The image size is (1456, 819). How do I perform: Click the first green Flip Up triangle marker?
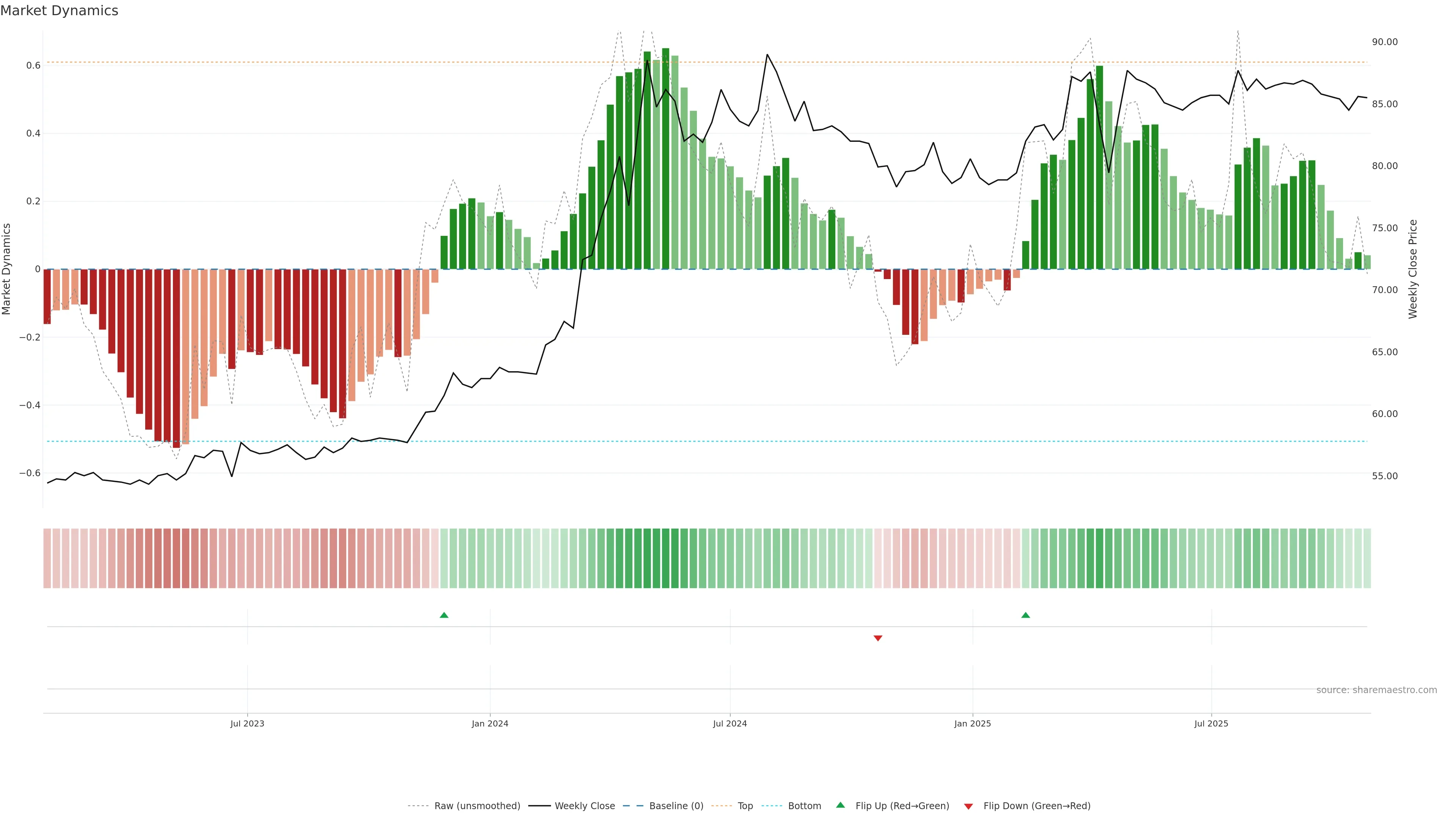444,615
